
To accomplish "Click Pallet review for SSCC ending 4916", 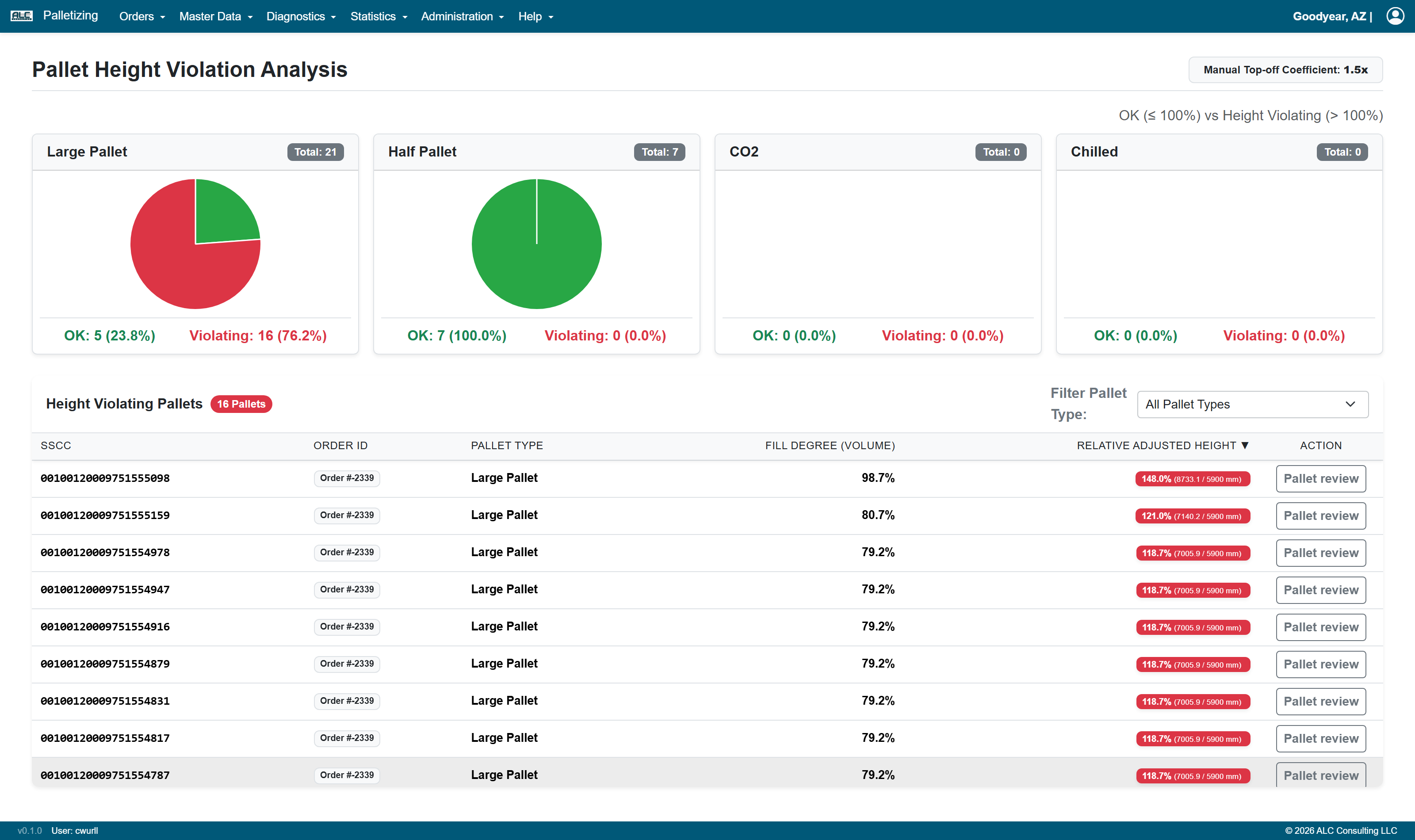I will point(1320,627).
